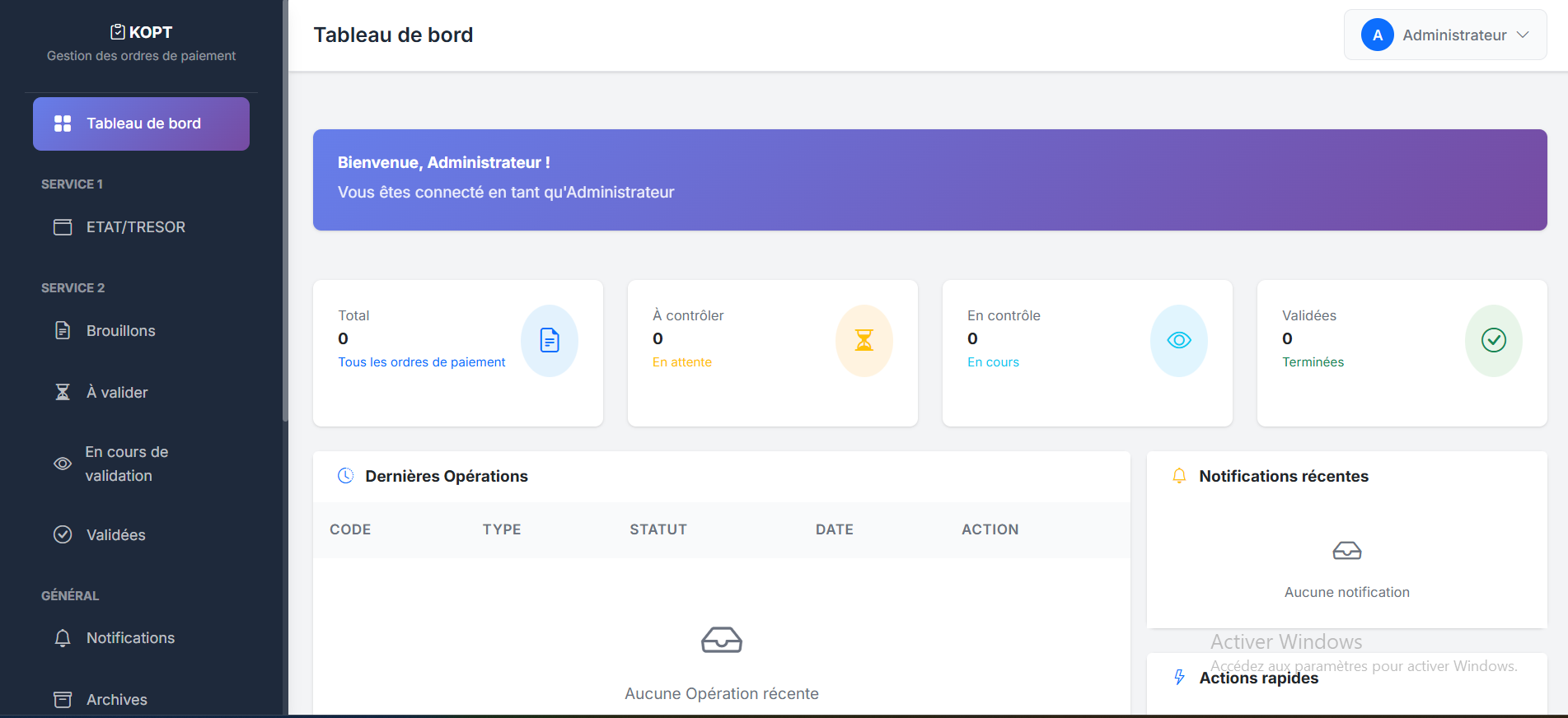Open Archives from the sidebar
The height and width of the screenshot is (718, 1568).
tap(117, 700)
